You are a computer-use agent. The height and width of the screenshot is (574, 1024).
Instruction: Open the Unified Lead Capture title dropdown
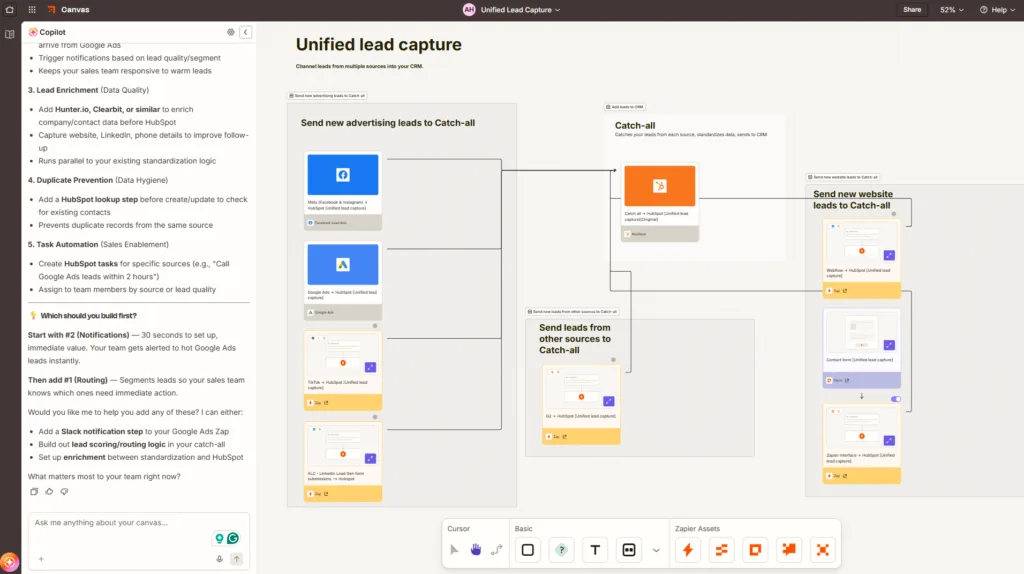pos(520,10)
